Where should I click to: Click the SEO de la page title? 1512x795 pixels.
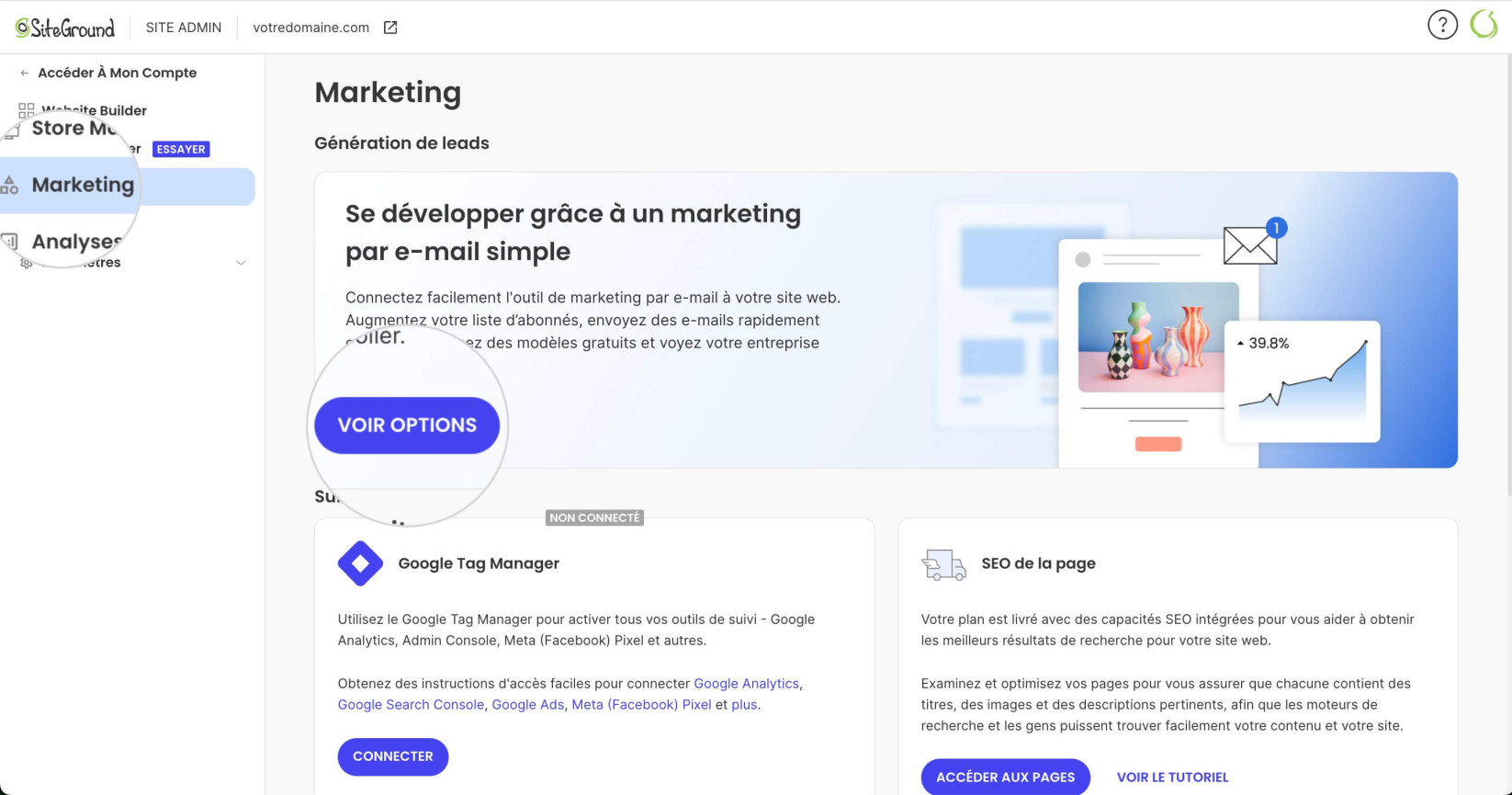tap(1038, 563)
